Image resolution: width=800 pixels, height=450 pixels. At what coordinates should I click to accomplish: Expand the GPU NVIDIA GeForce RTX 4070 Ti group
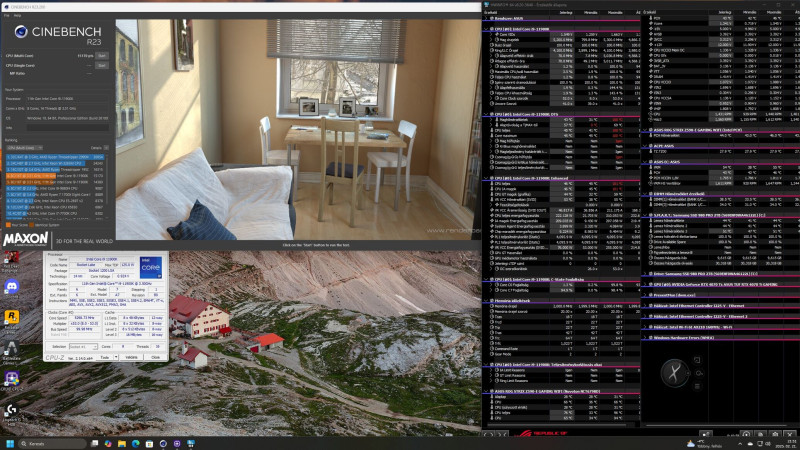pyautogui.click(x=645, y=284)
